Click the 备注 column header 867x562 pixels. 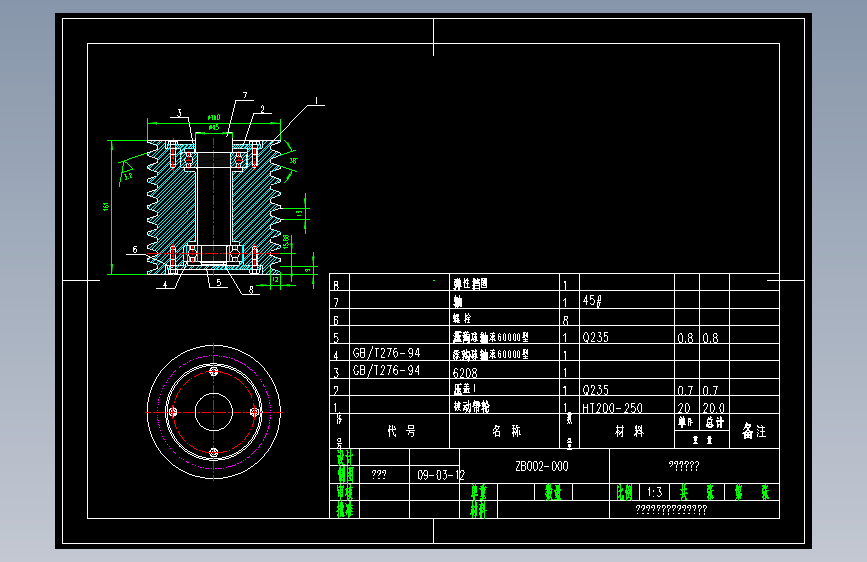[x=754, y=431]
